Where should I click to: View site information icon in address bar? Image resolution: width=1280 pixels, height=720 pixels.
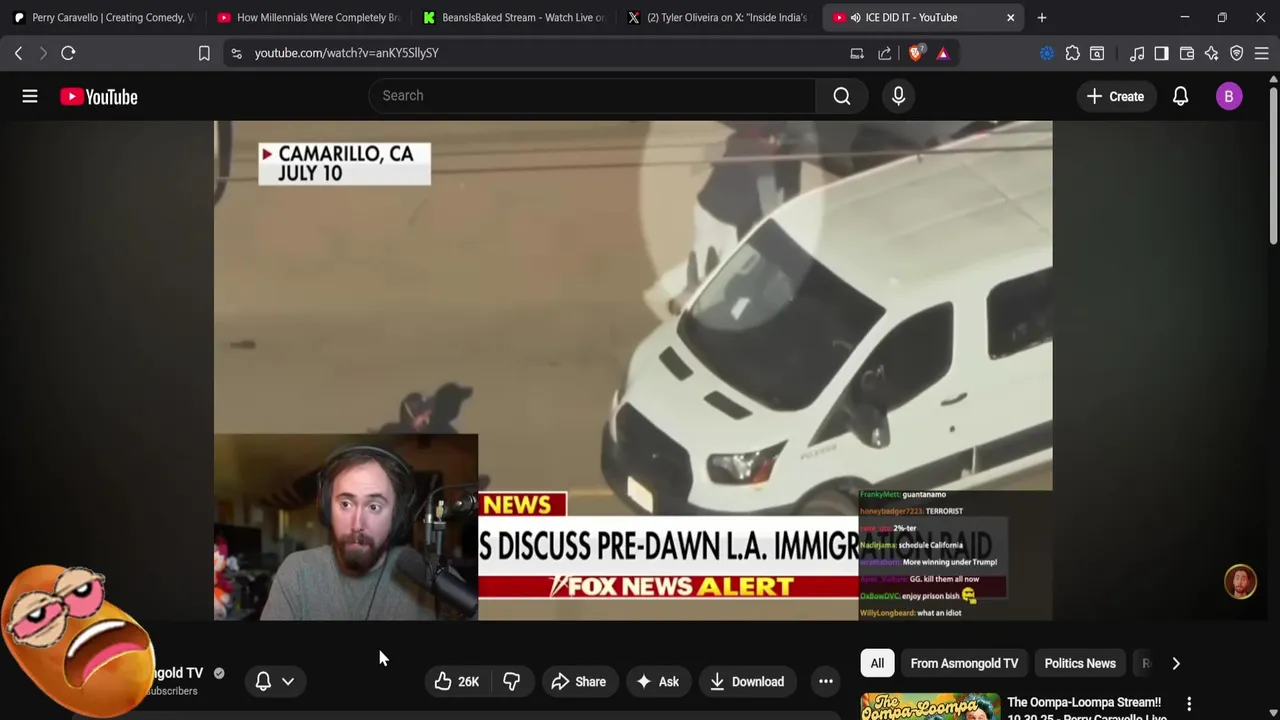[x=236, y=53]
